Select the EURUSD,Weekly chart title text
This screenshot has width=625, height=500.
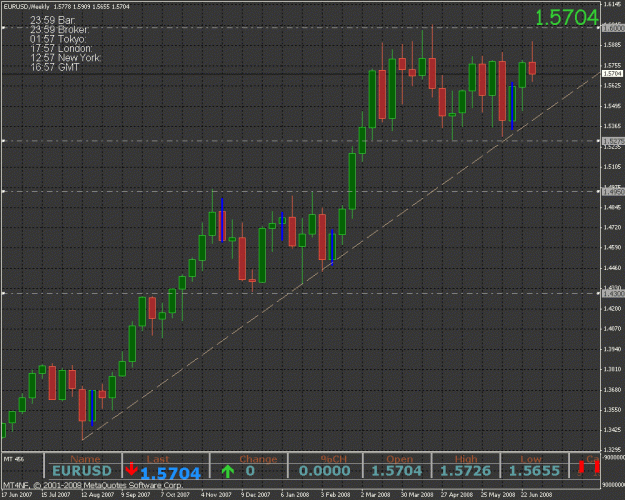pos(26,7)
